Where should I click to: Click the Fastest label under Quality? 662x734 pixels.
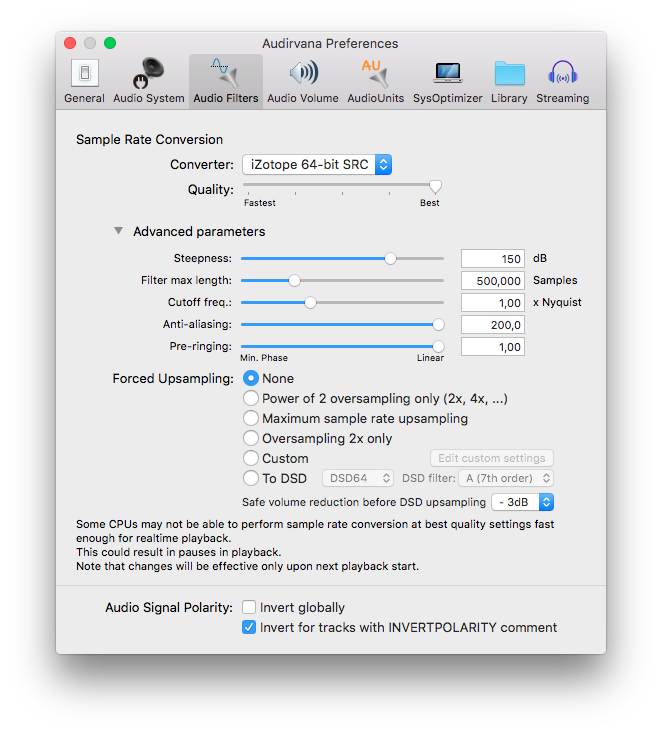click(x=260, y=203)
